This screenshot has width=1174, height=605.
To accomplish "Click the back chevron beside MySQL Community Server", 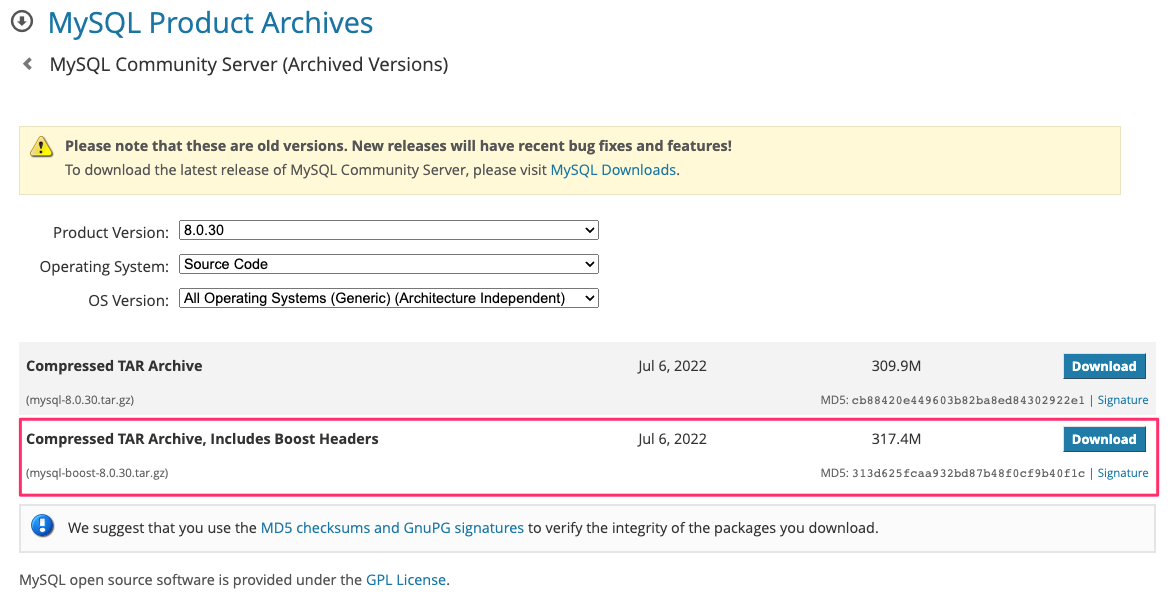I will pyautogui.click(x=28, y=64).
